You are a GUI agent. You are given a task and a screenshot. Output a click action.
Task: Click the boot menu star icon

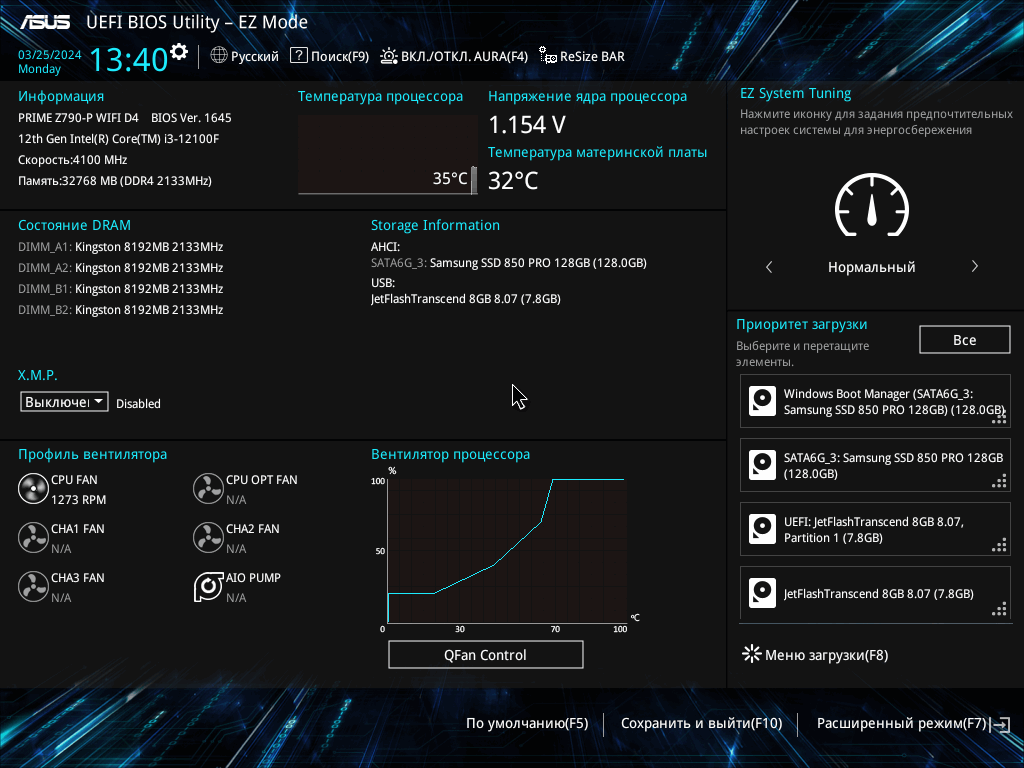[x=752, y=654]
